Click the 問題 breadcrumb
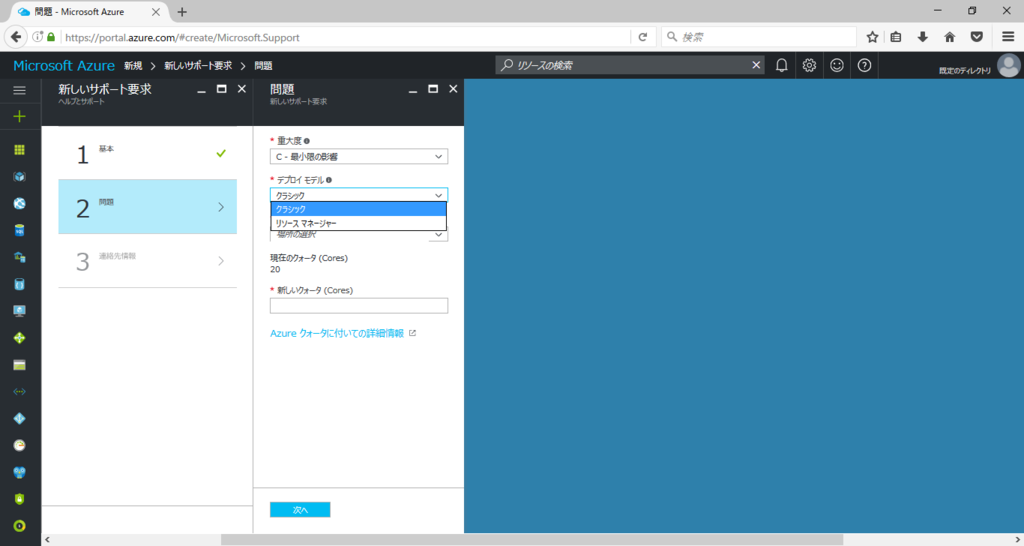The height and width of the screenshot is (546, 1024). tap(263, 65)
